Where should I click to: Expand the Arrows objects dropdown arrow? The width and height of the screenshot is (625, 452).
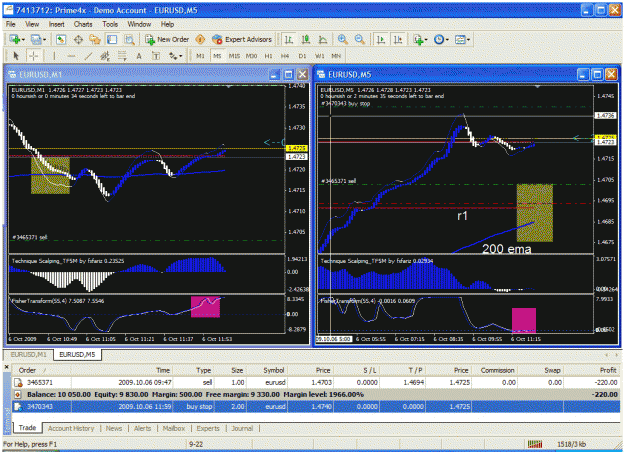coord(181,56)
